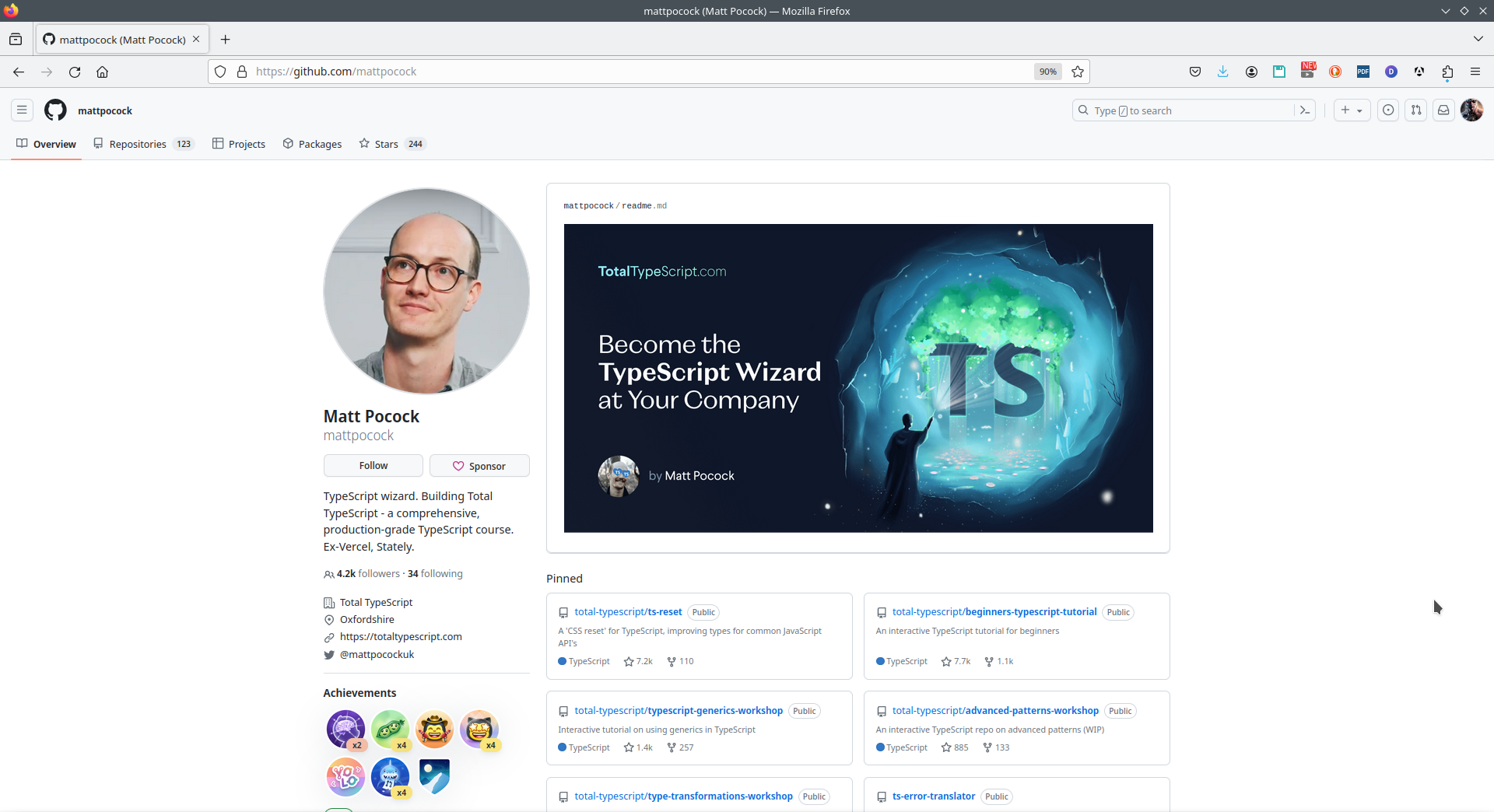The image size is (1494, 812).
Task: Select the Overview tab
Action: pos(46,144)
